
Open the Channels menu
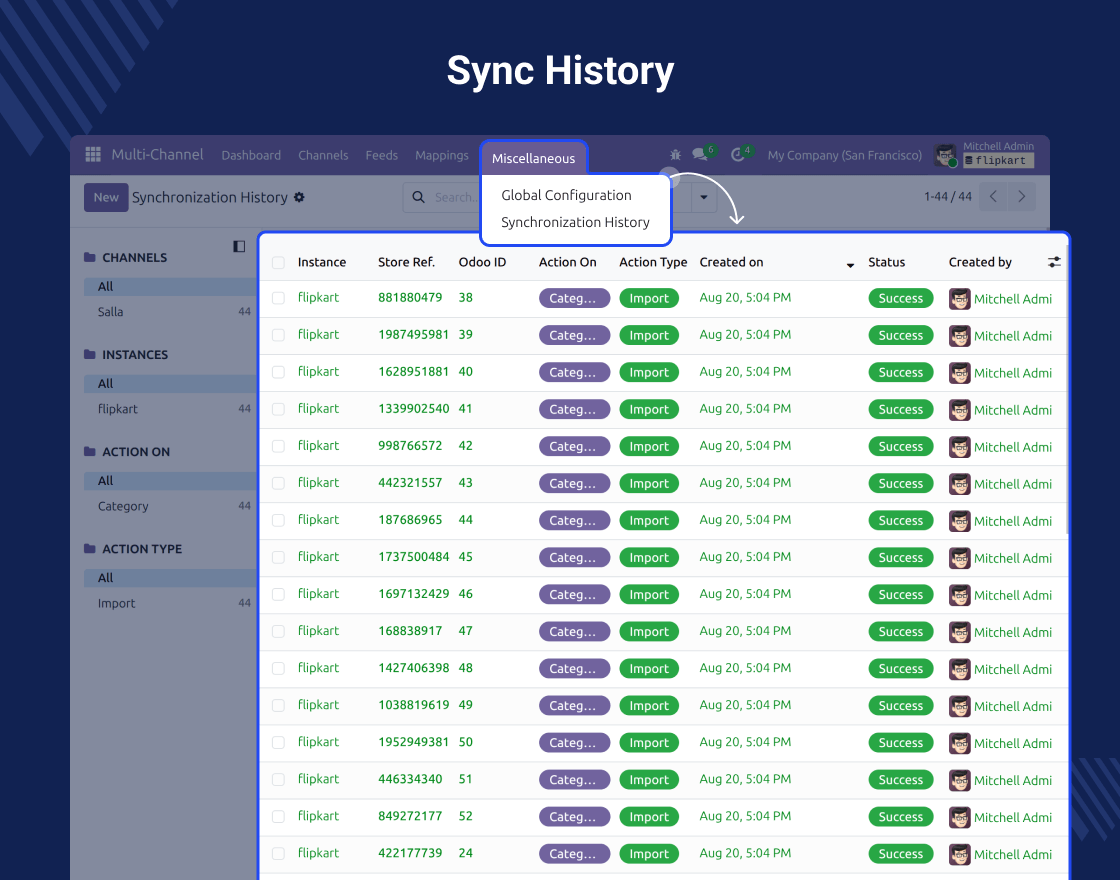coord(323,155)
